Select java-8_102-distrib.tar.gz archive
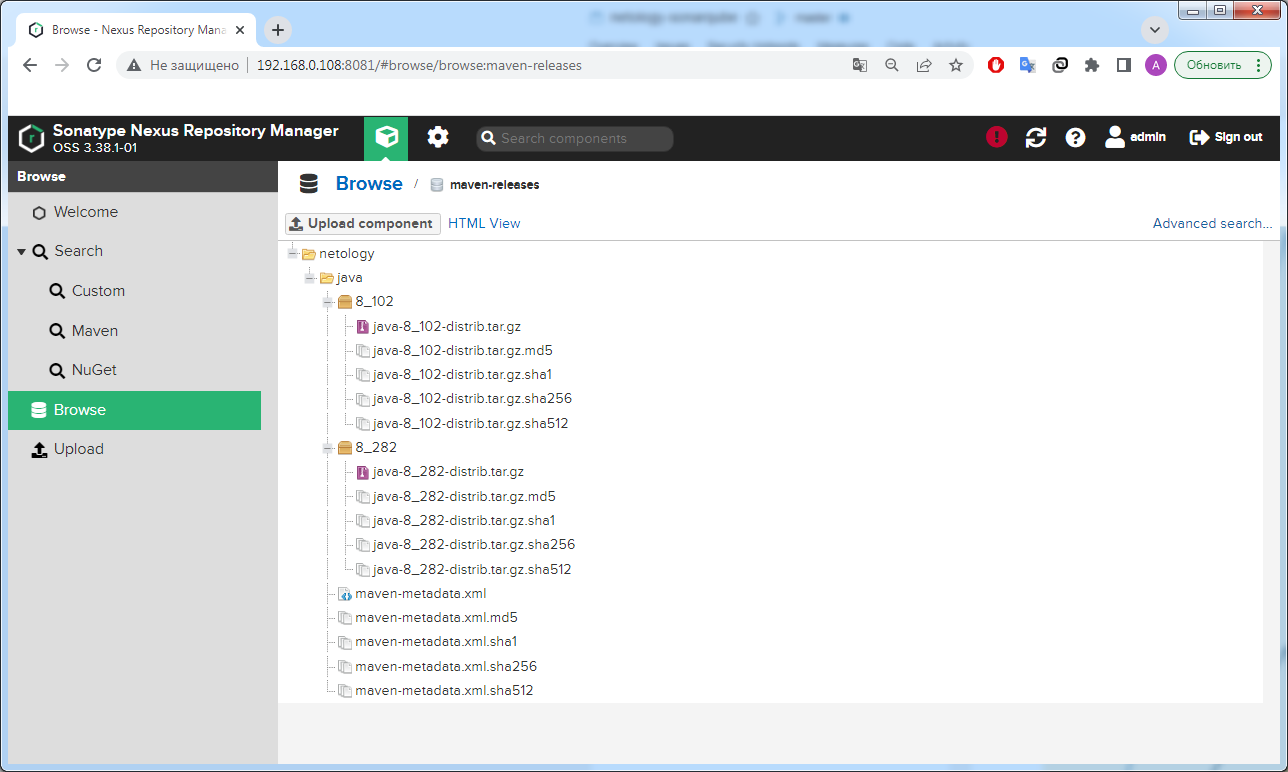 447,326
